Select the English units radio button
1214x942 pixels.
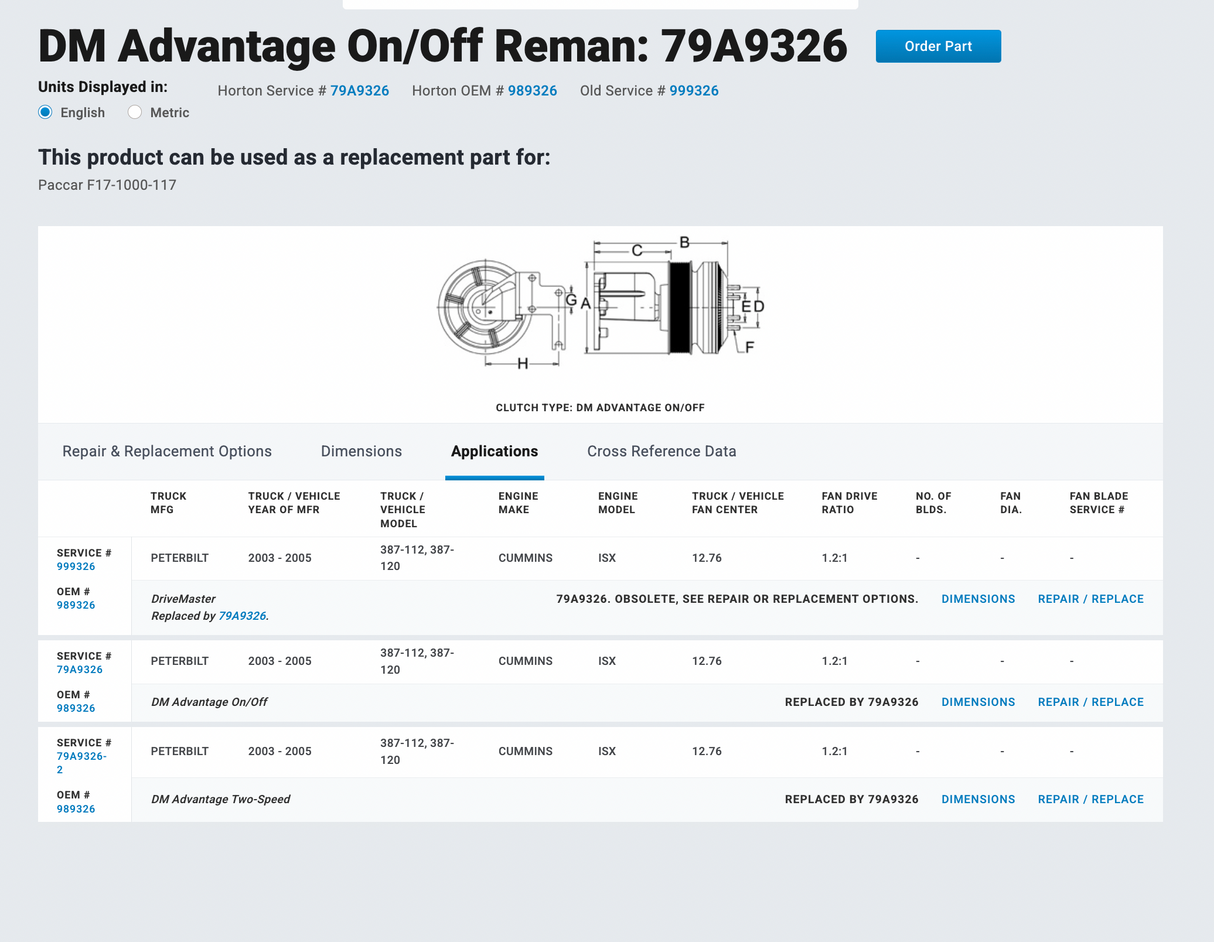44,112
